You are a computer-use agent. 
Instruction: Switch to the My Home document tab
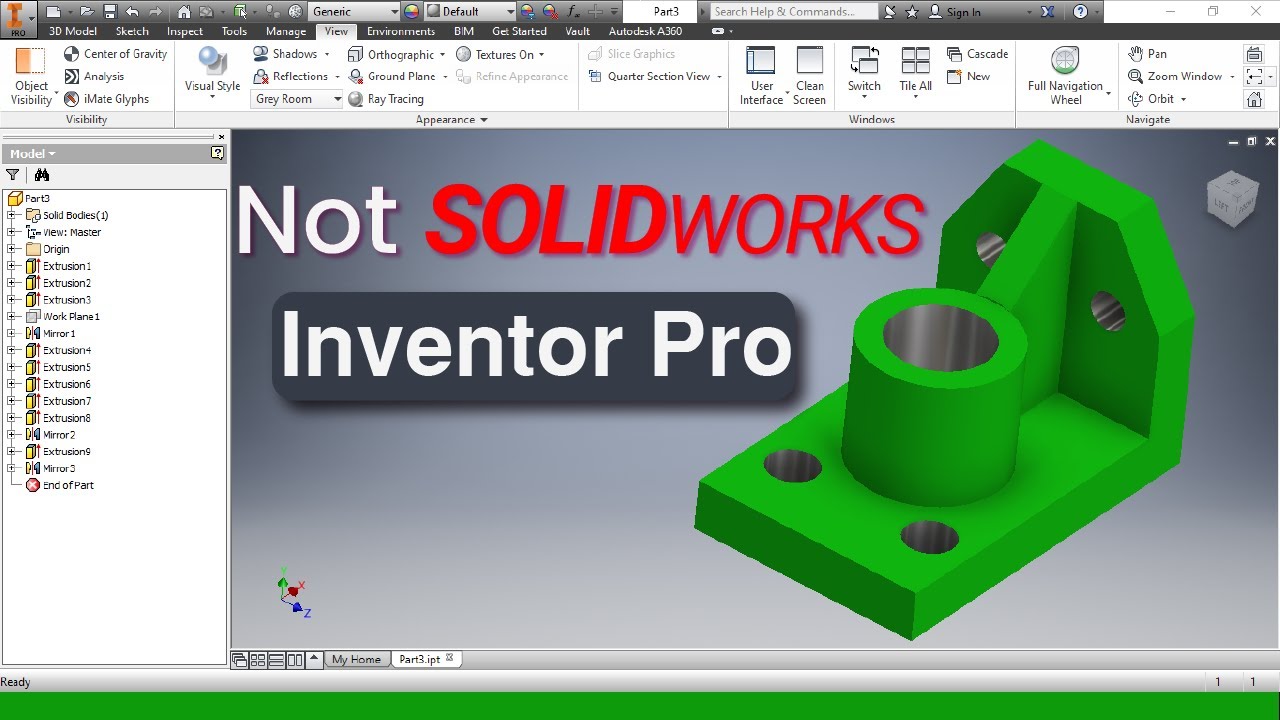pyautogui.click(x=356, y=659)
